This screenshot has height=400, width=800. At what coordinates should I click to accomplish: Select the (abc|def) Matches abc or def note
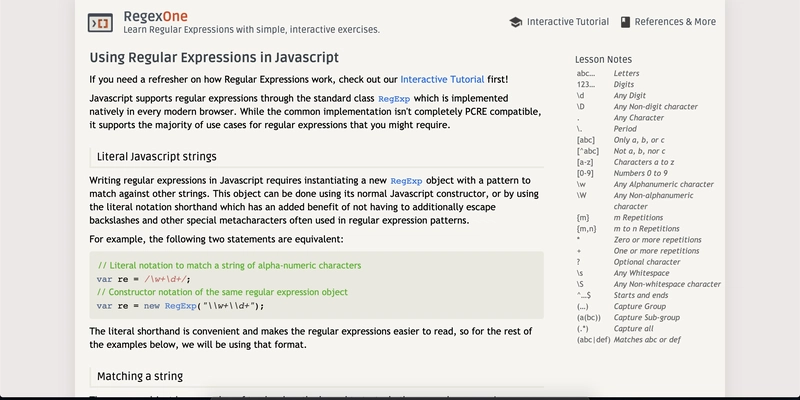(629, 339)
